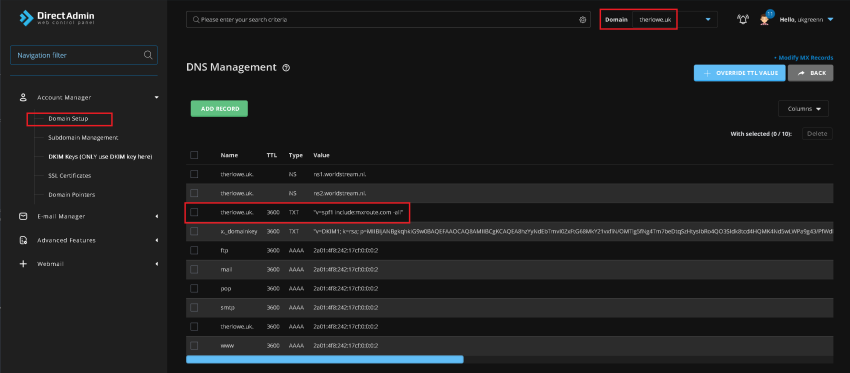The height and width of the screenshot is (373, 850).
Task: Open Domain Pointers
Action: 72,195
